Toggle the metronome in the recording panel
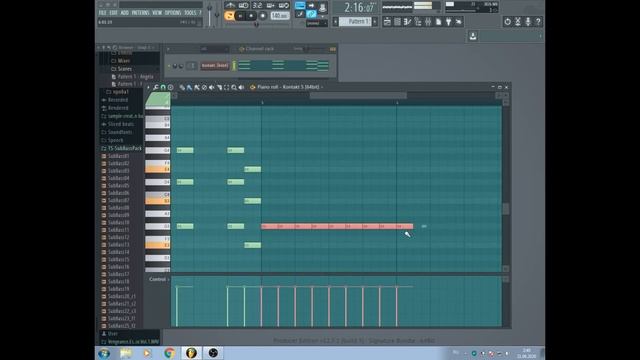This screenshot has height=360, width=640. click(230, 5)
